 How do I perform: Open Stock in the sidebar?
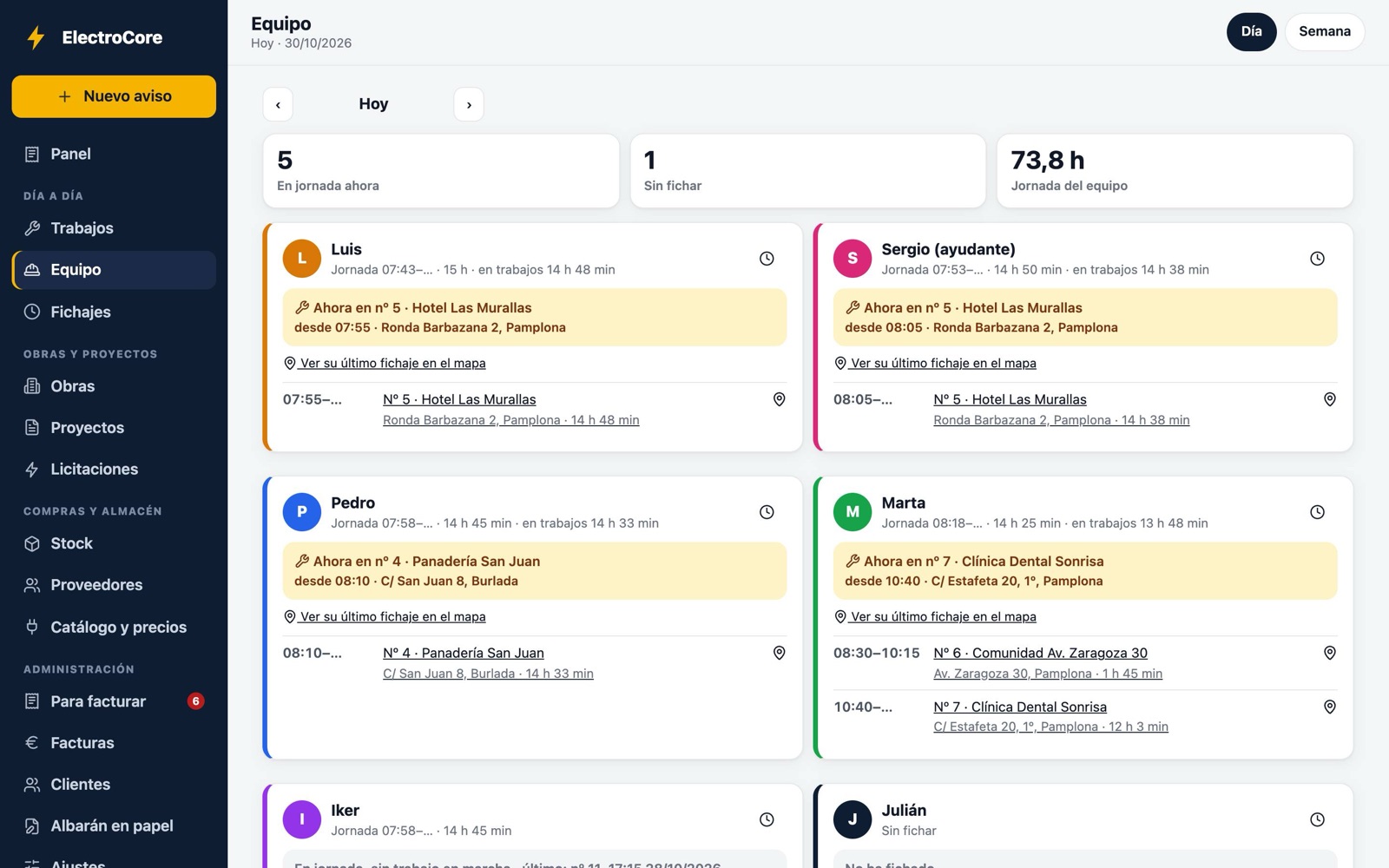(114, 543)
